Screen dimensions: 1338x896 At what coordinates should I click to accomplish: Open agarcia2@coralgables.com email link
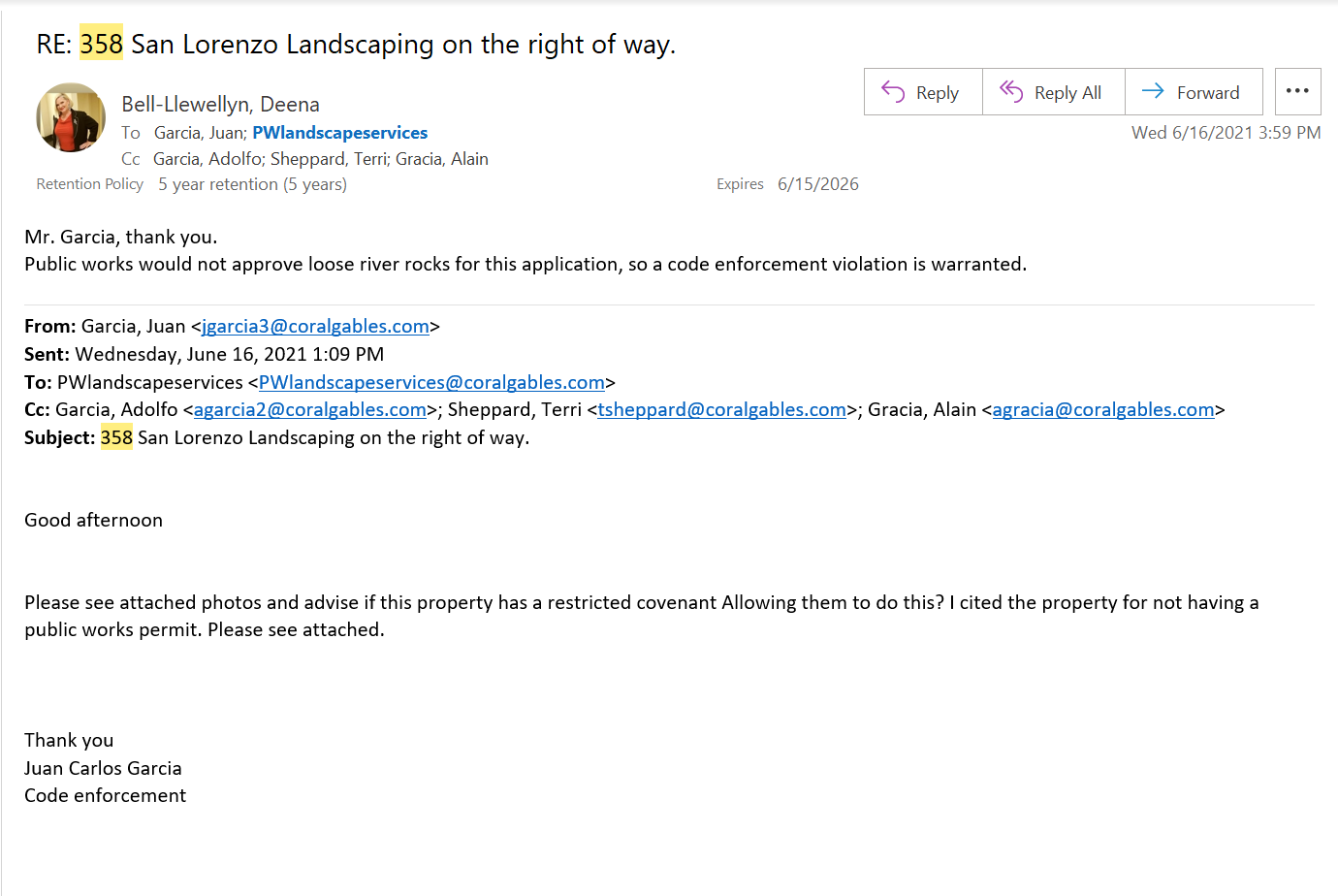[x=310, y=410]
